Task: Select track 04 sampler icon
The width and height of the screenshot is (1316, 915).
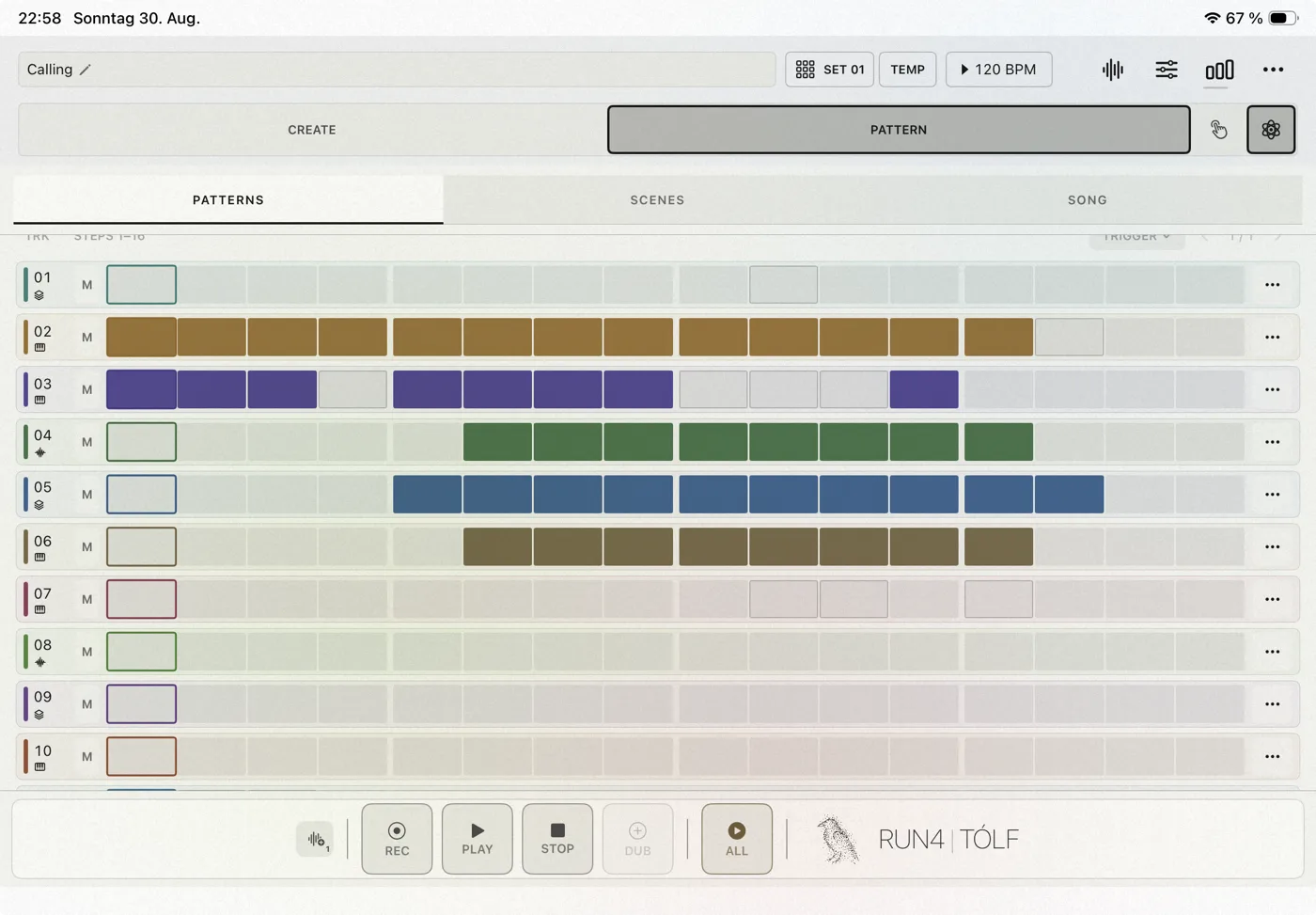Action: click(x=39, y=452)
